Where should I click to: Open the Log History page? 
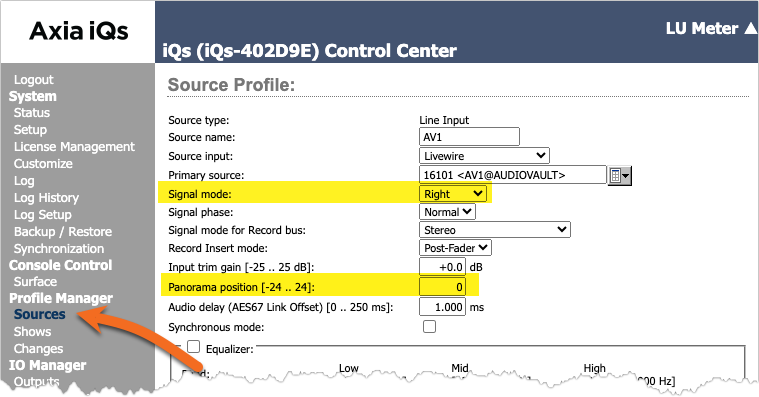pyautogui.click(x=46, y=198)
